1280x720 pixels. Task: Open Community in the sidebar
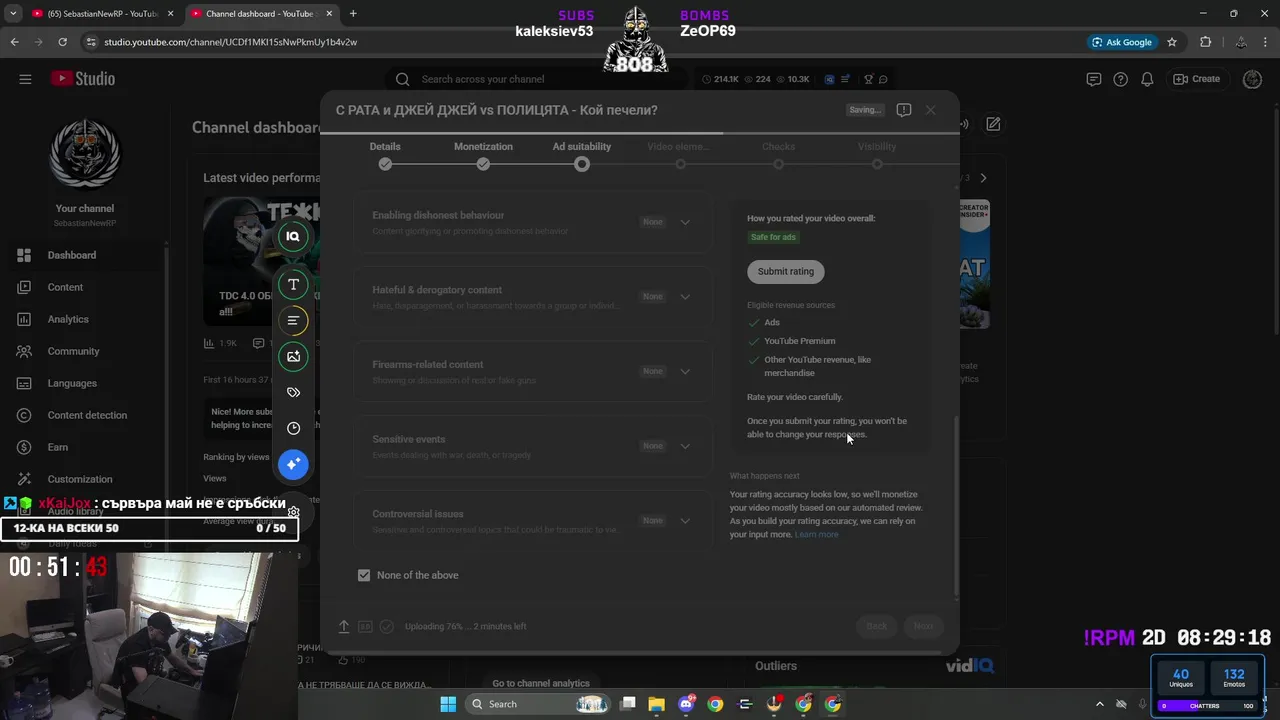point(84,351)
